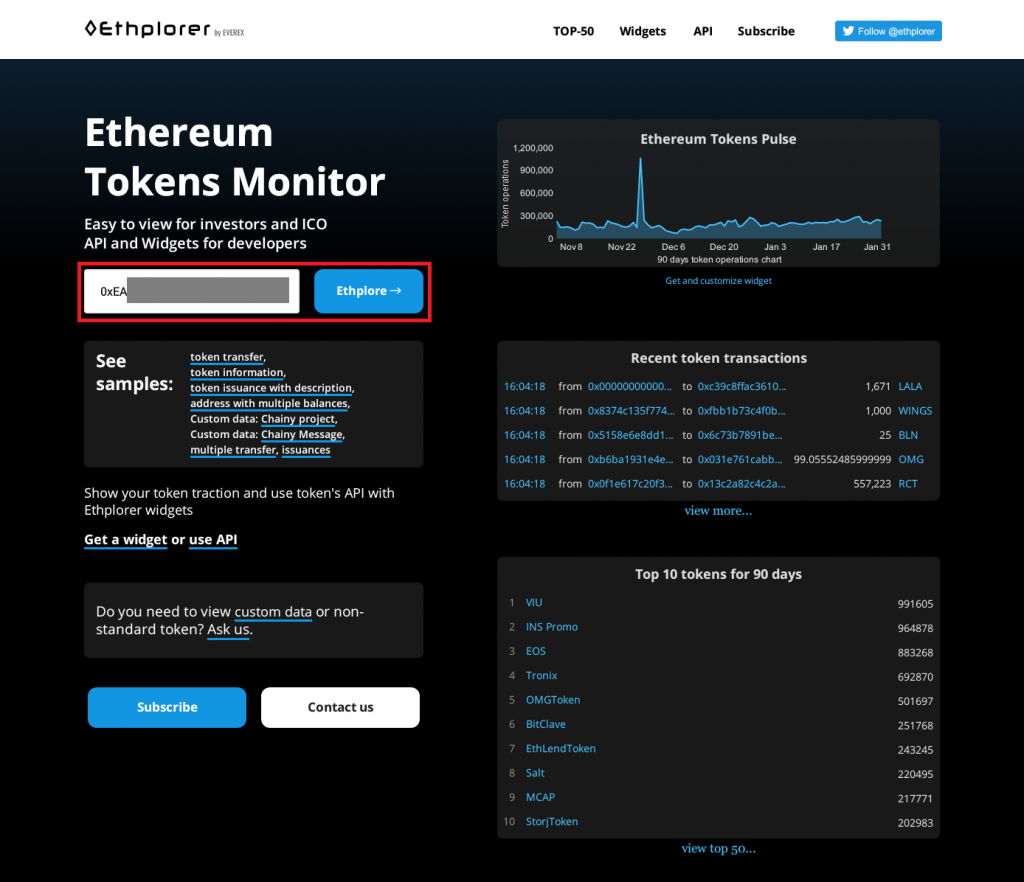Open the Widgets menu item
The image size is (1024, 882).
tap(642, 31)
